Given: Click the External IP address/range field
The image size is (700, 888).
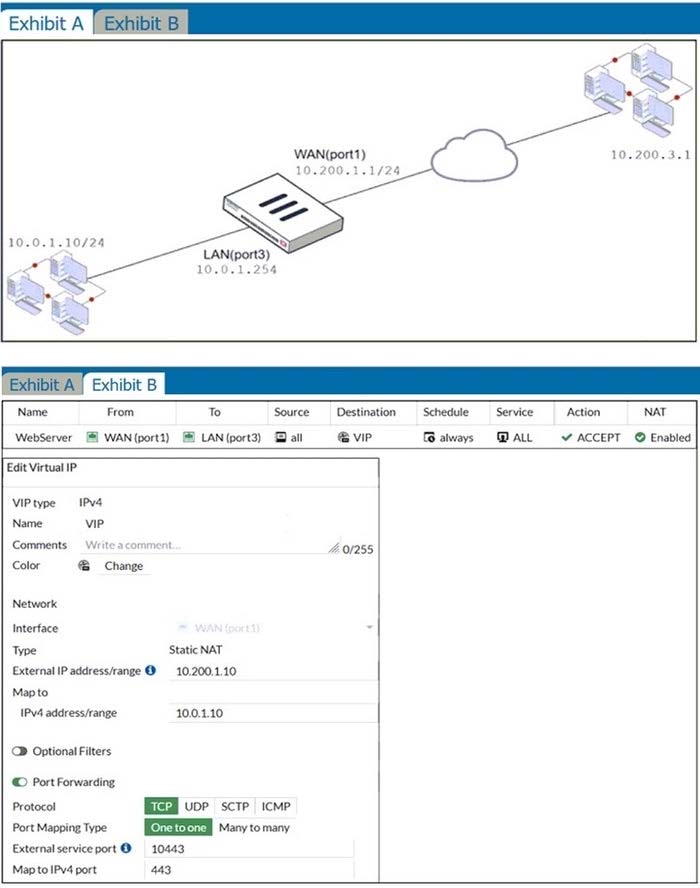Looking at the screenshot, I should (x=273, y=671).
